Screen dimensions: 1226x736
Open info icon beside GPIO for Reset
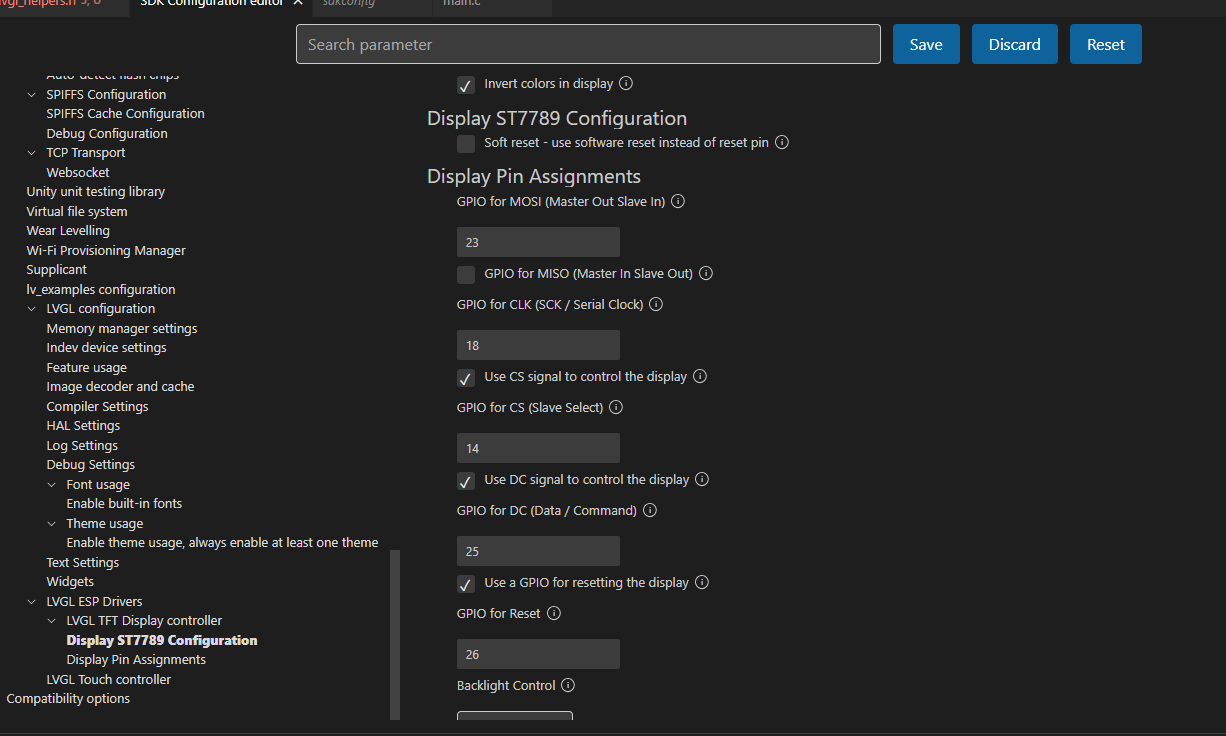[553, 614]
